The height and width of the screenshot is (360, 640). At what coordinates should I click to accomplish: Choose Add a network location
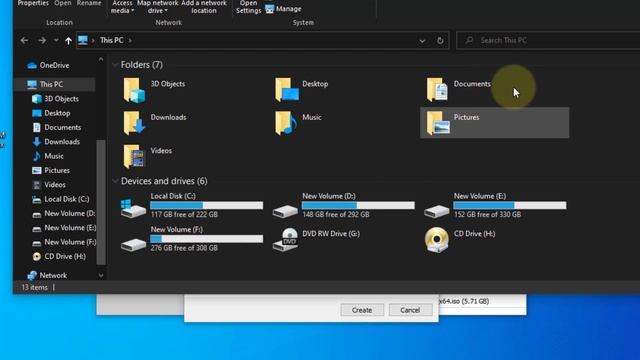click(x=204, y=7)
